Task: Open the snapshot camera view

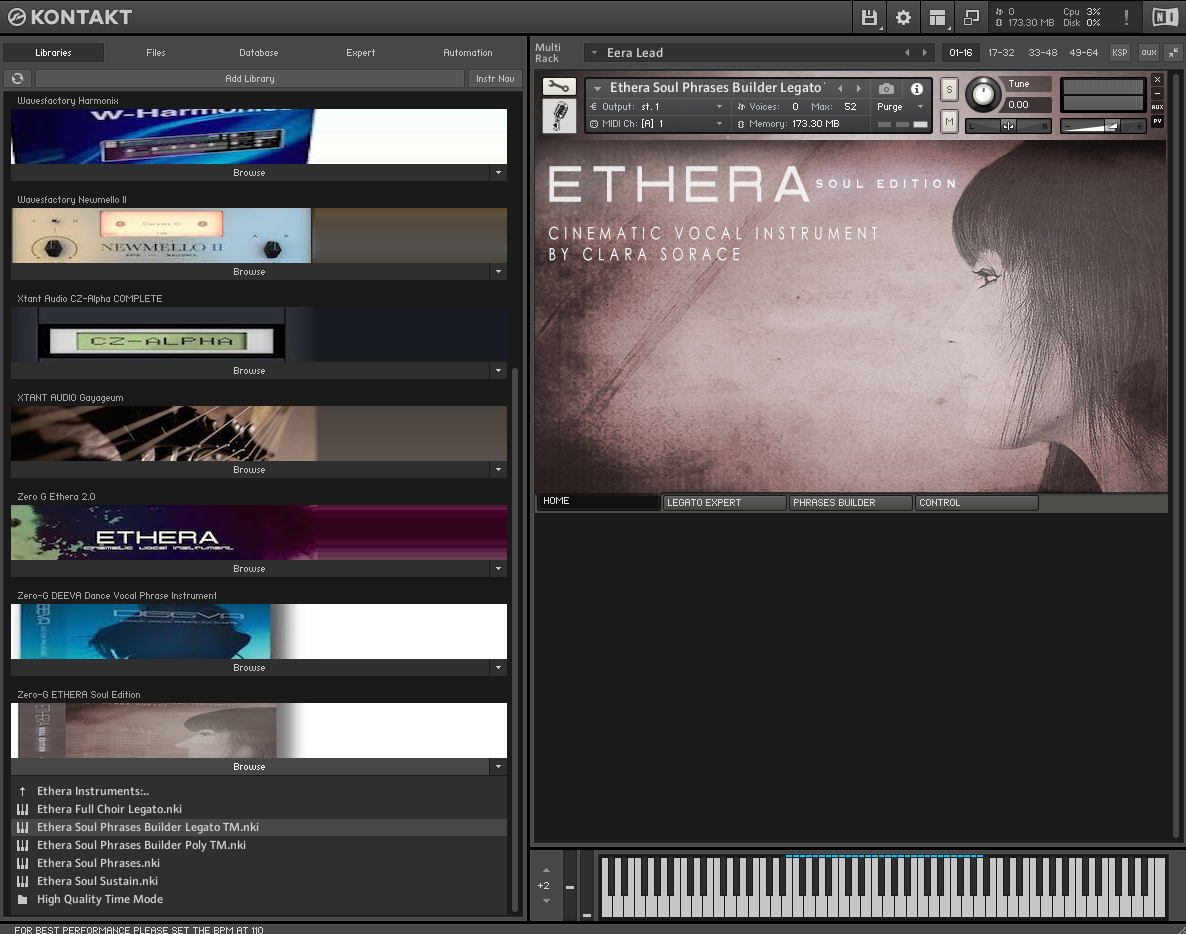Action: [886, 88]
